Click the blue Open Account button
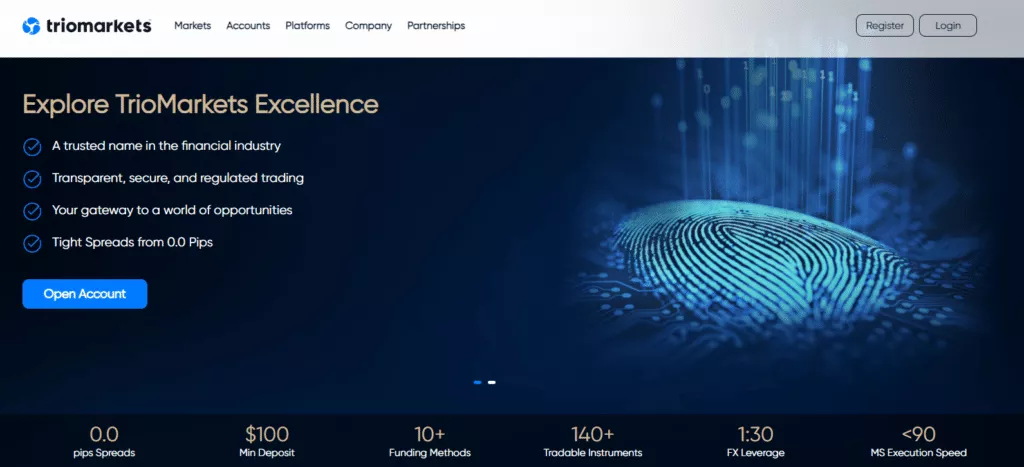Screen dimensions: 1024x467 (85, 294)
